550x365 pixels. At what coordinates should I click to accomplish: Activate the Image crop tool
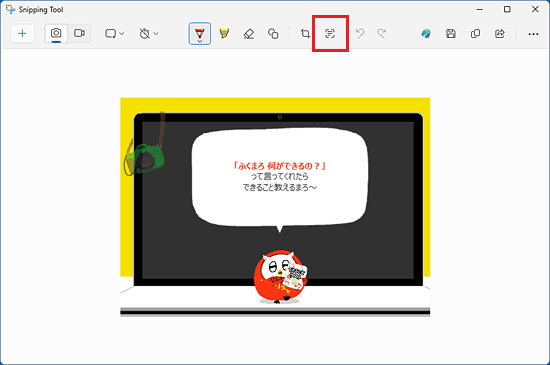point(305,34)
